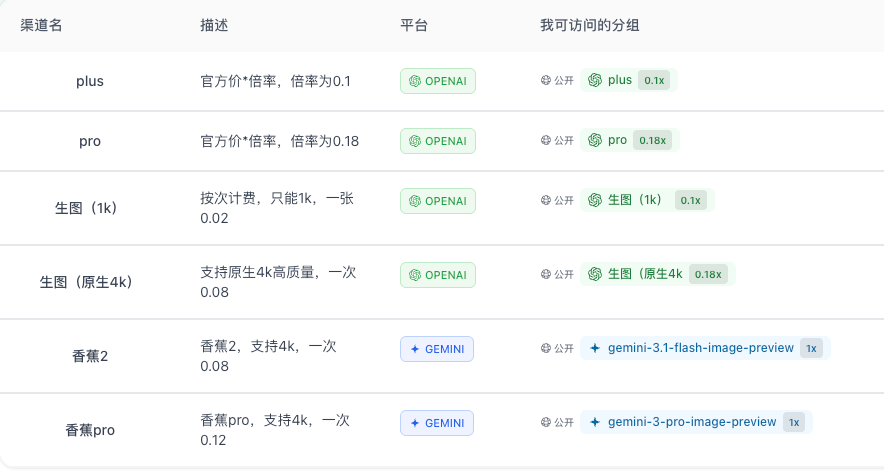The height and width of the screenshot is (474, 884).
Task: Click the 公开 label in 生图（原生4k）row
Action: click(x=564, y=274)
